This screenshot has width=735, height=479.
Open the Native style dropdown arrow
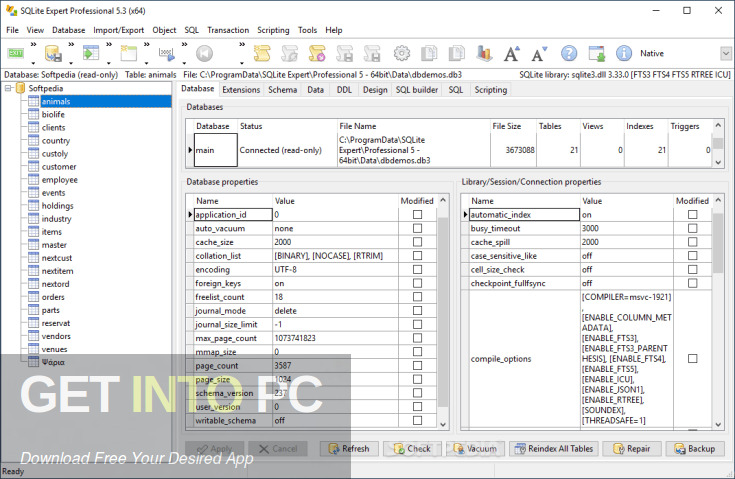(x=726, y=53)
